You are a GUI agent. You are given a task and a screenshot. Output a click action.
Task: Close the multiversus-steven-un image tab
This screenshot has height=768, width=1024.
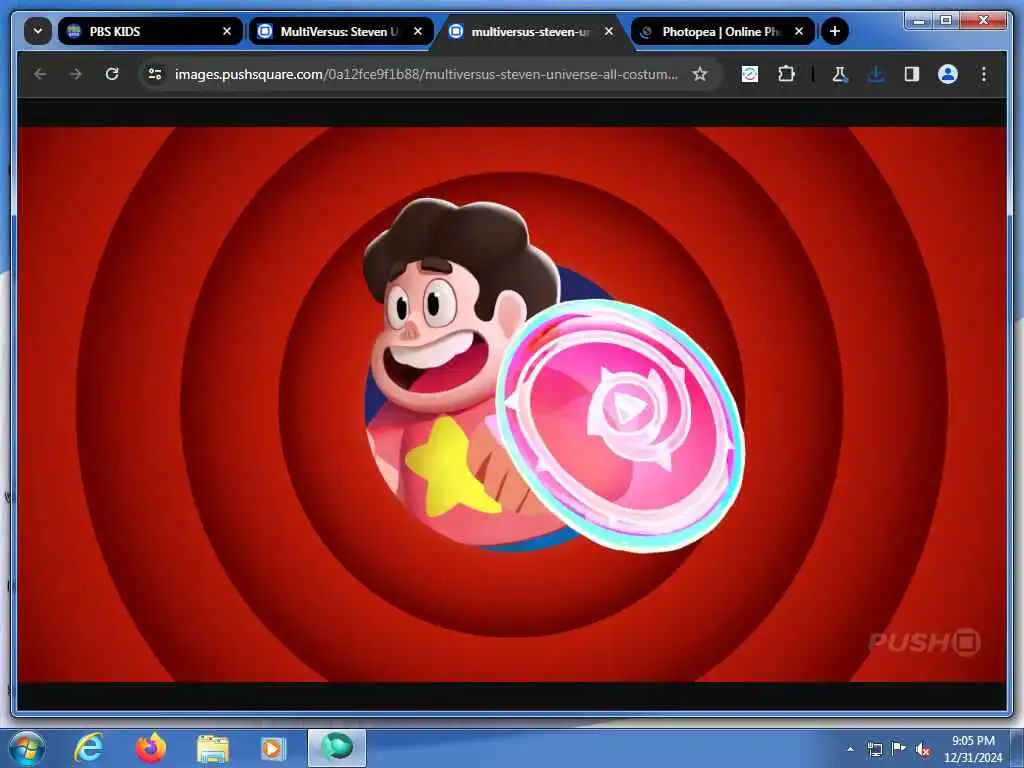[609, 31]
